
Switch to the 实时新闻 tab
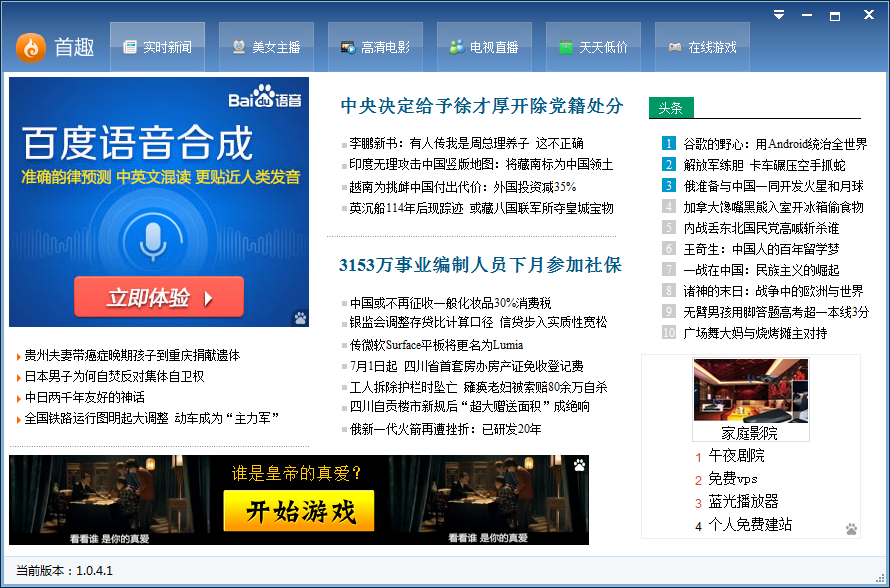[x=157, y=47]
